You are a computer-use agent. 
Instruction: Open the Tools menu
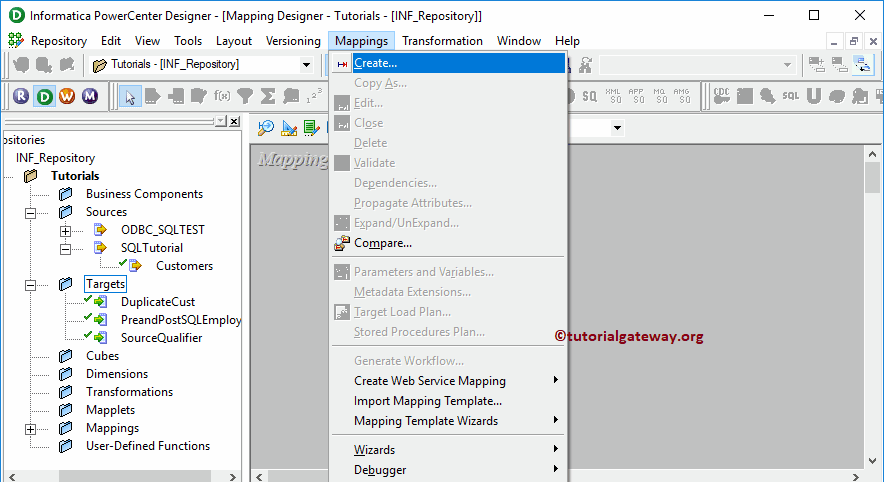click(188, 41)
